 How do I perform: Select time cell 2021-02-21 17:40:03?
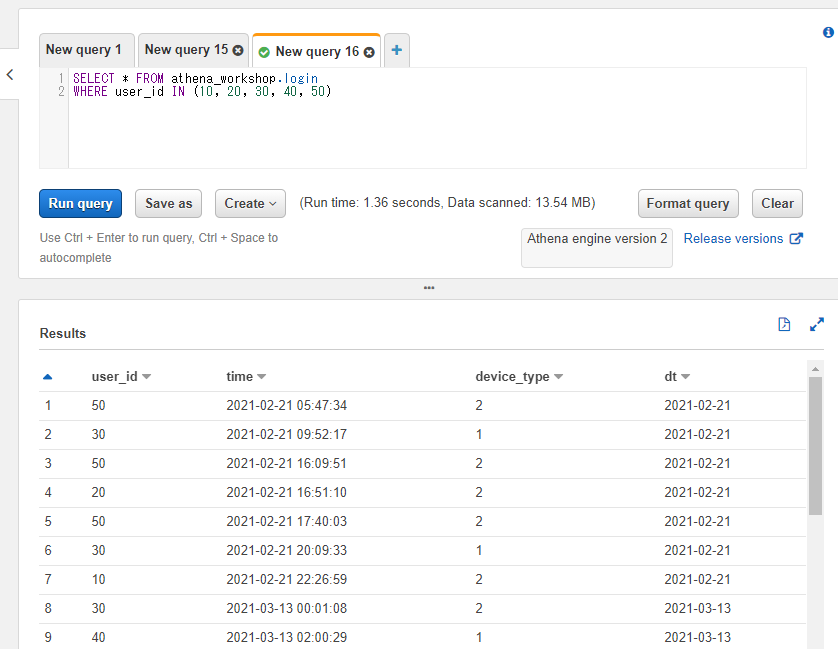pos(286,521)
